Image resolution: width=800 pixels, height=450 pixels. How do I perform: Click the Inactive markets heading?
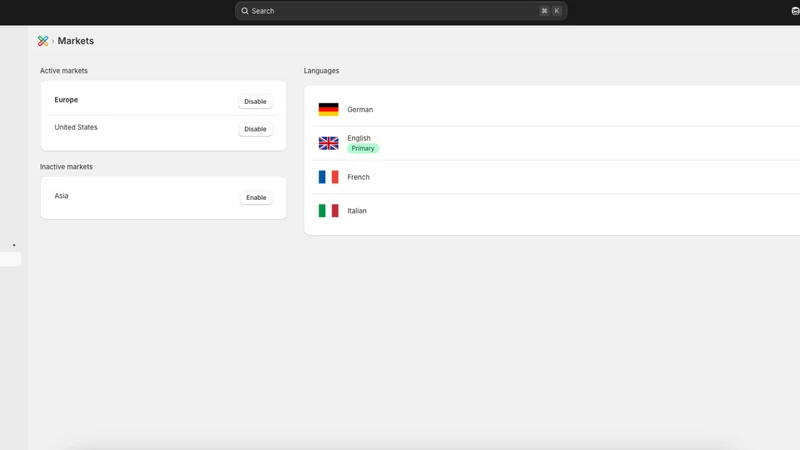(66, 167)
